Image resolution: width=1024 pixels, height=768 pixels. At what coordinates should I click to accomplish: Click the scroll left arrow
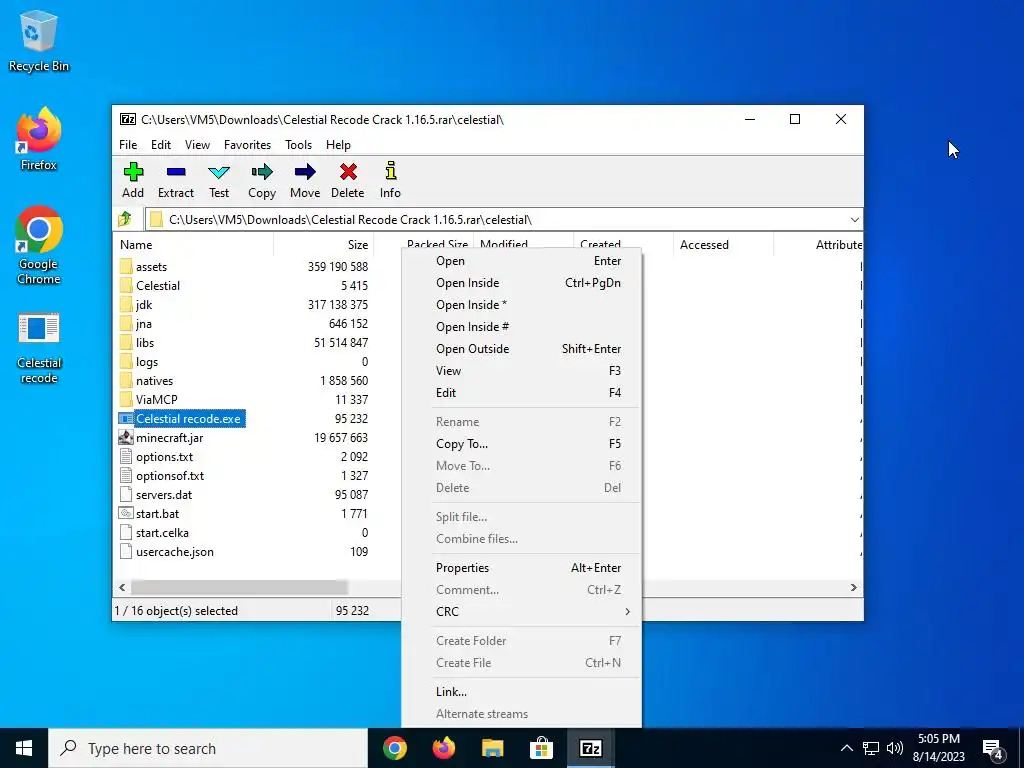pos(122,588)
